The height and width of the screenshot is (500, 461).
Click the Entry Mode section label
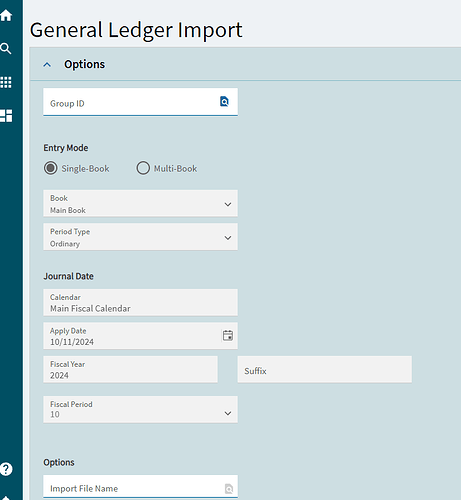click(x=66, y=148)
